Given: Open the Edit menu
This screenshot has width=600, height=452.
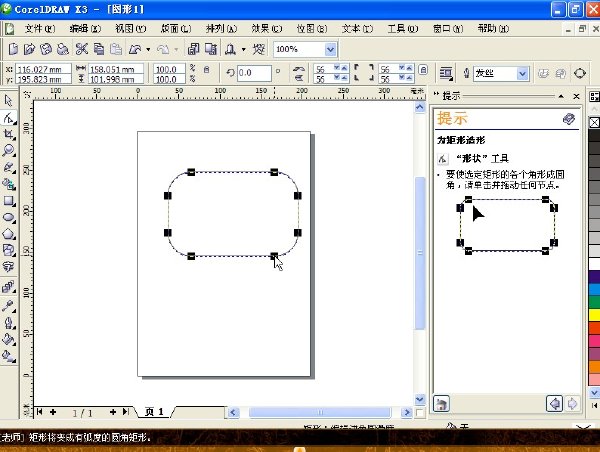Looking at the screenshot, I should point(85,29).
